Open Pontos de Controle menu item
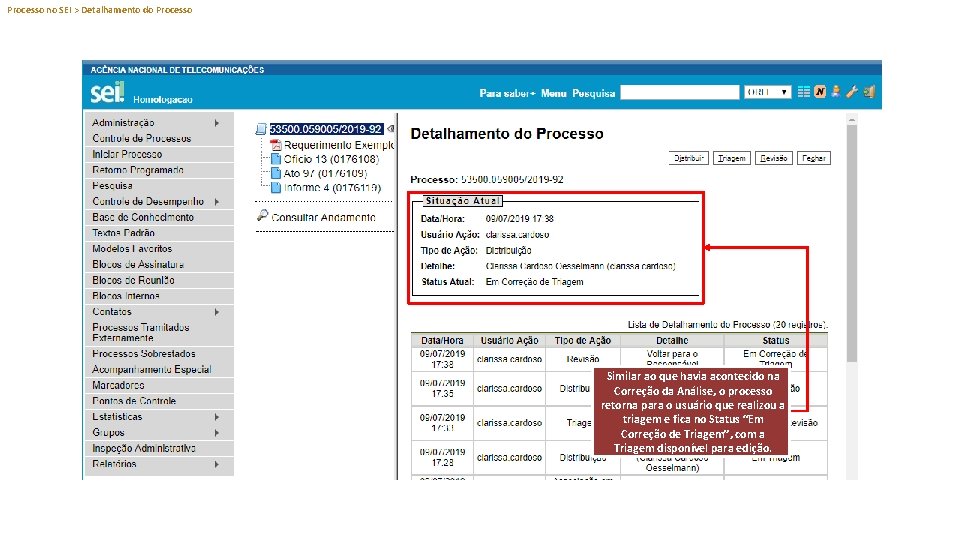The height and width of the screenshot is (540, 960). tap(159, 401)
